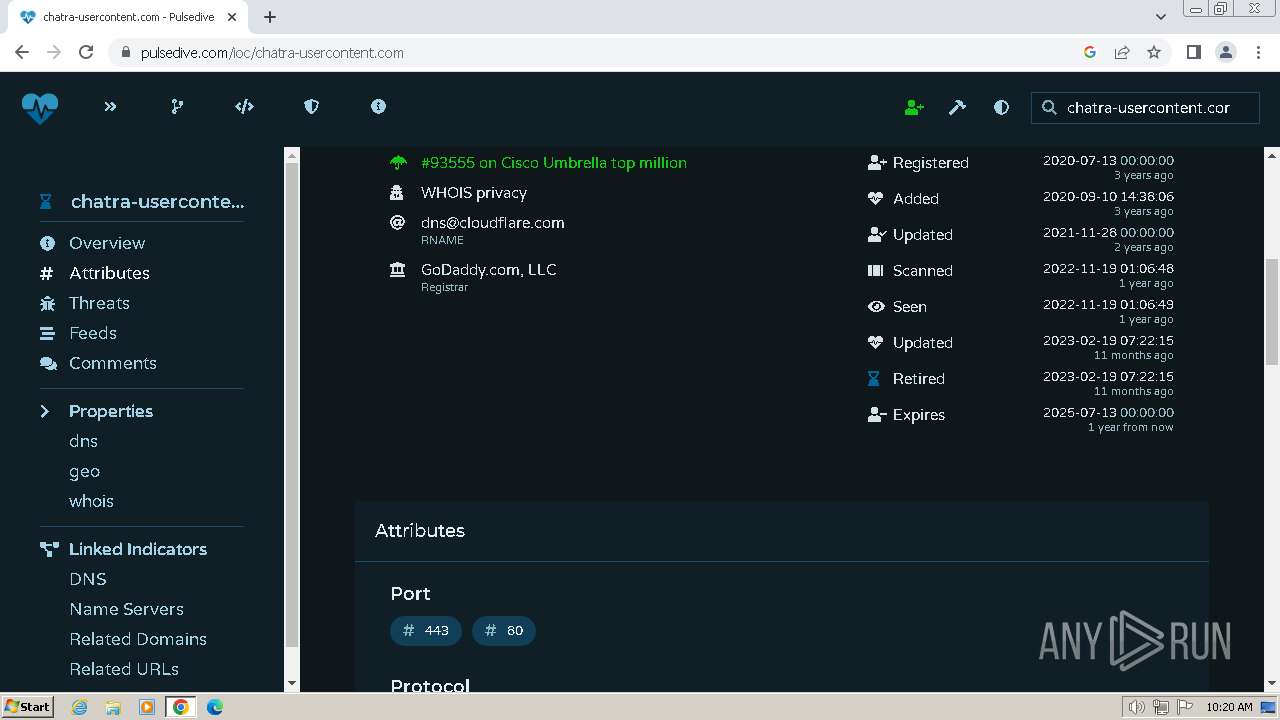
Task: Click the Retired hourglass icon
Action: [x=874, y=378]
